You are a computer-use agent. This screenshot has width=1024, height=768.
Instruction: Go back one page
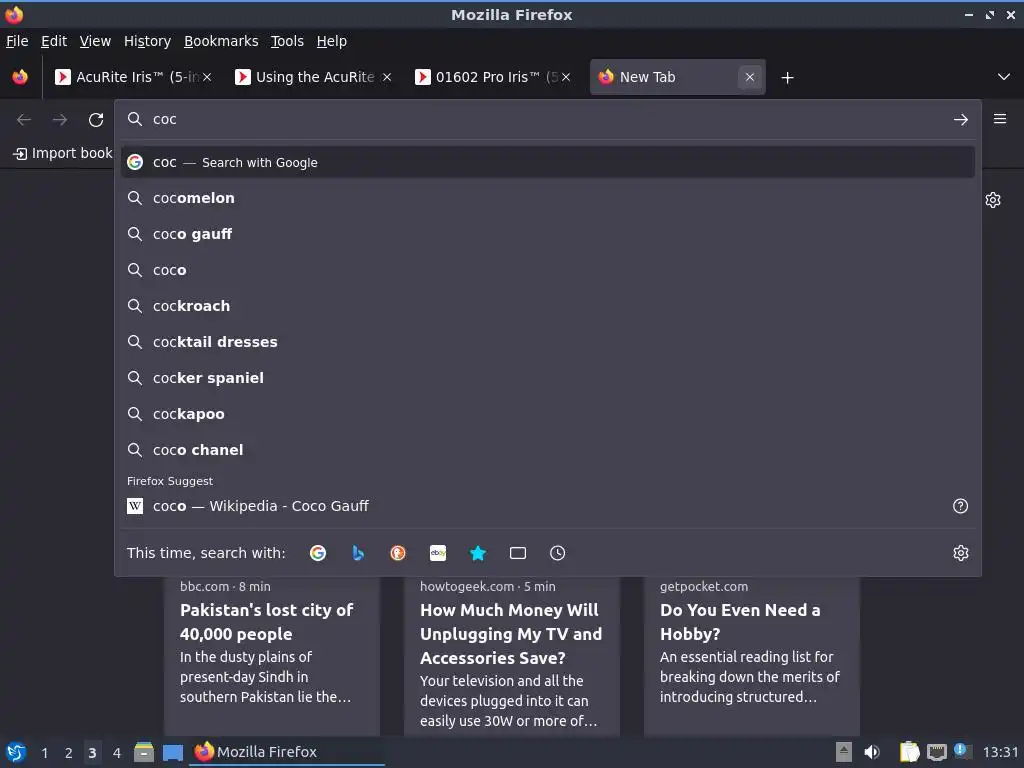click(x=24, y=120)
